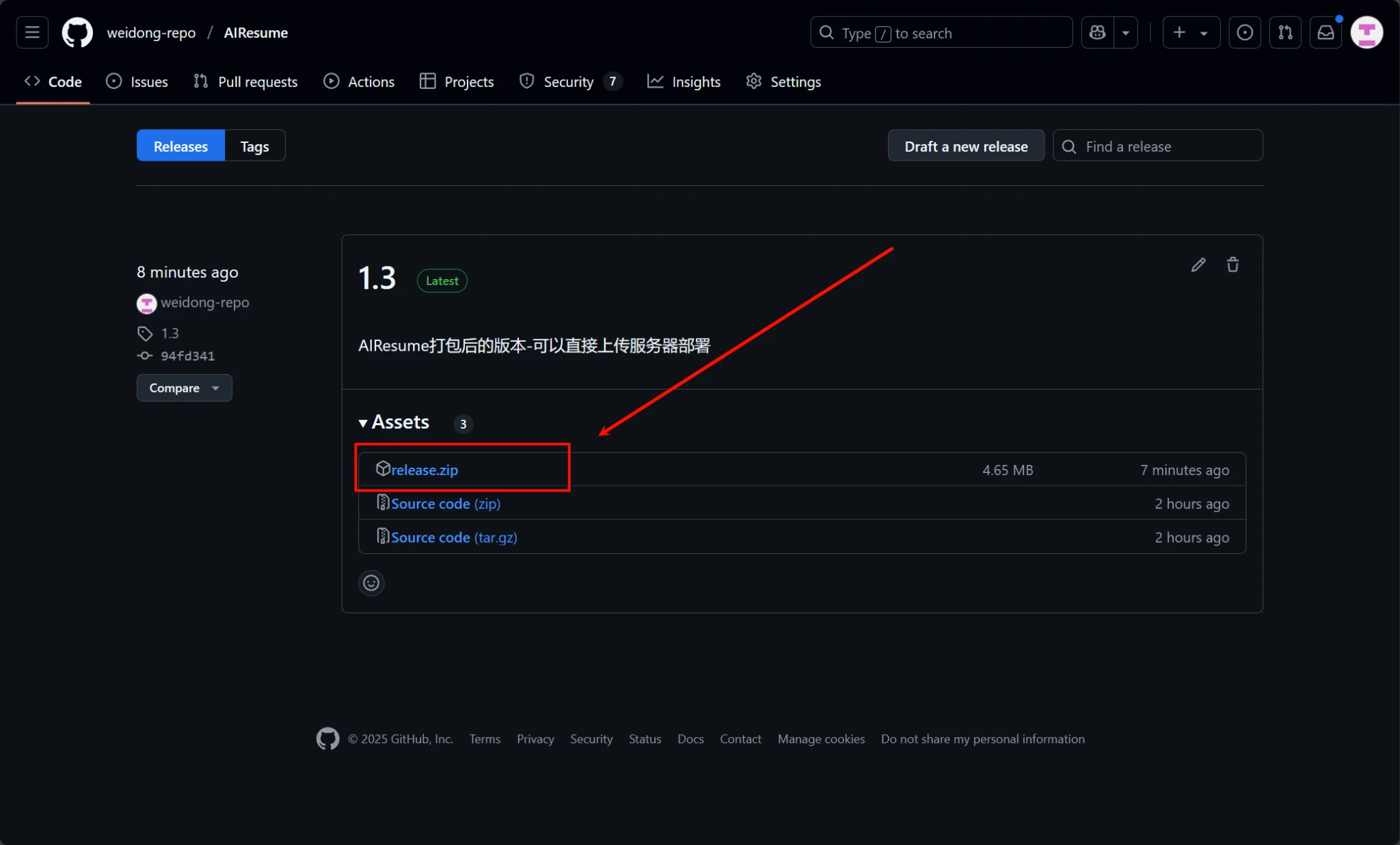The image size is (1400, 845).
Task: Click Draft a new release button
Action: pos(965,146)
